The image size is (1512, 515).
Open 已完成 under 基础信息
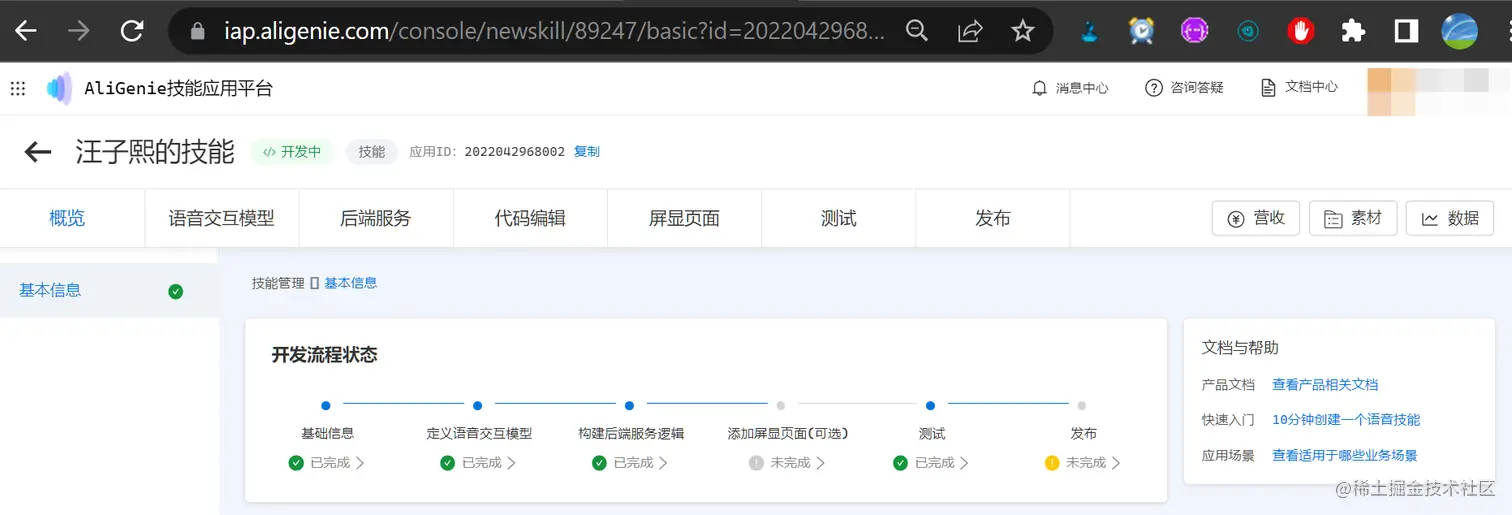pos(327,463)
